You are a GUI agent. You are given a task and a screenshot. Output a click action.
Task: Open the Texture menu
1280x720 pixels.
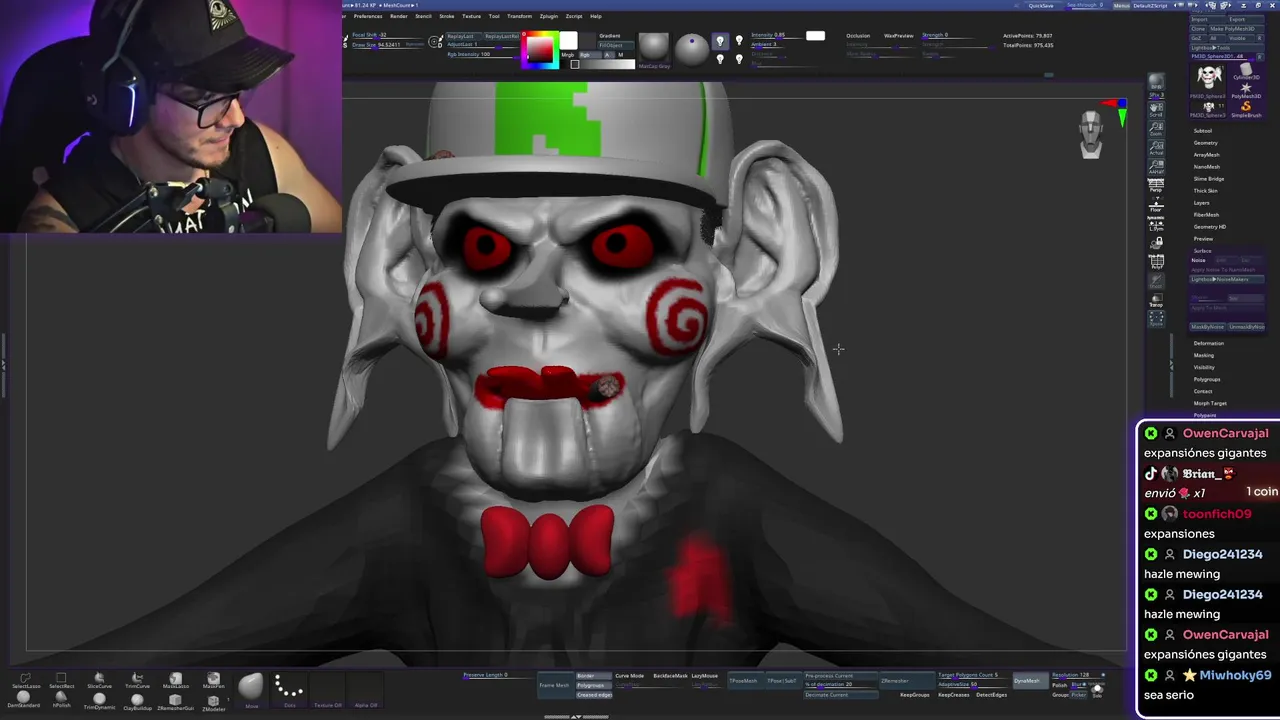coord(472,16)
